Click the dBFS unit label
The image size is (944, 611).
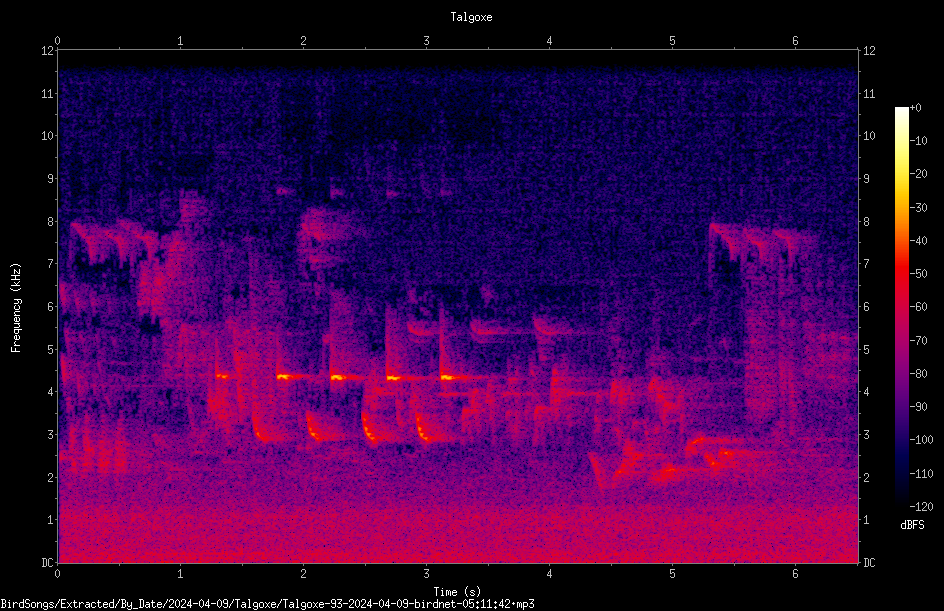912,525
